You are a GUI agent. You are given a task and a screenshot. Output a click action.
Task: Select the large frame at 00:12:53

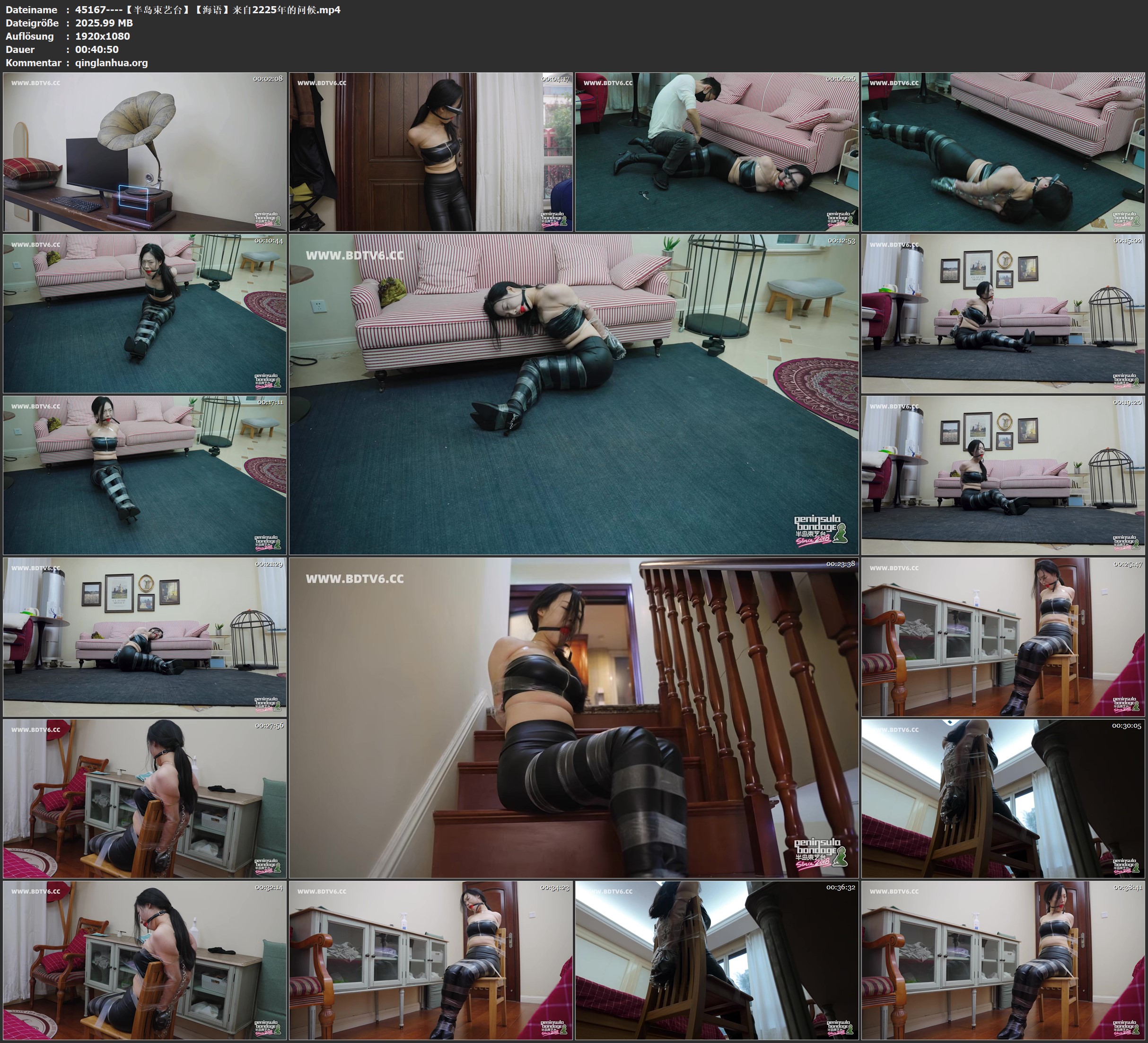[573, 394]
